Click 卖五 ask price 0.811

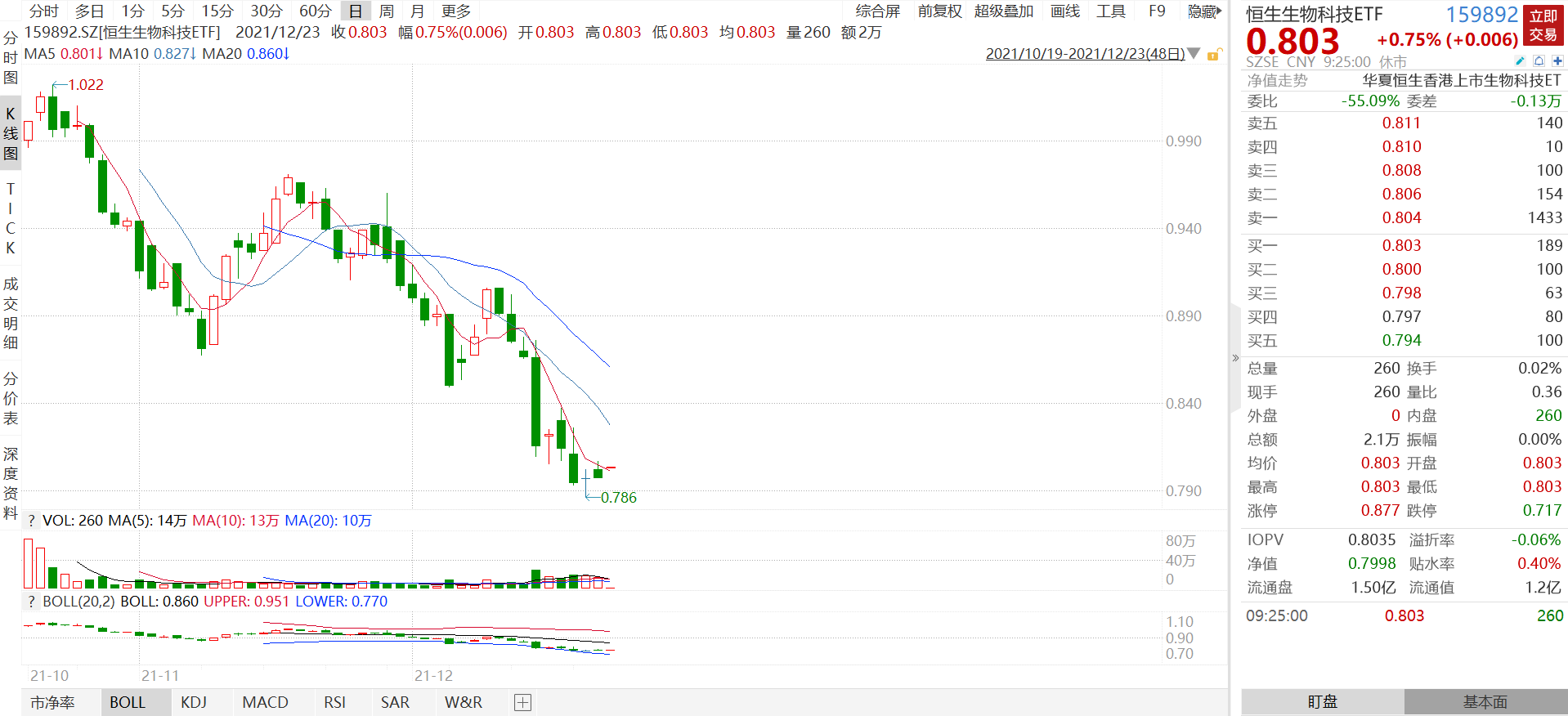(1401, 123)
